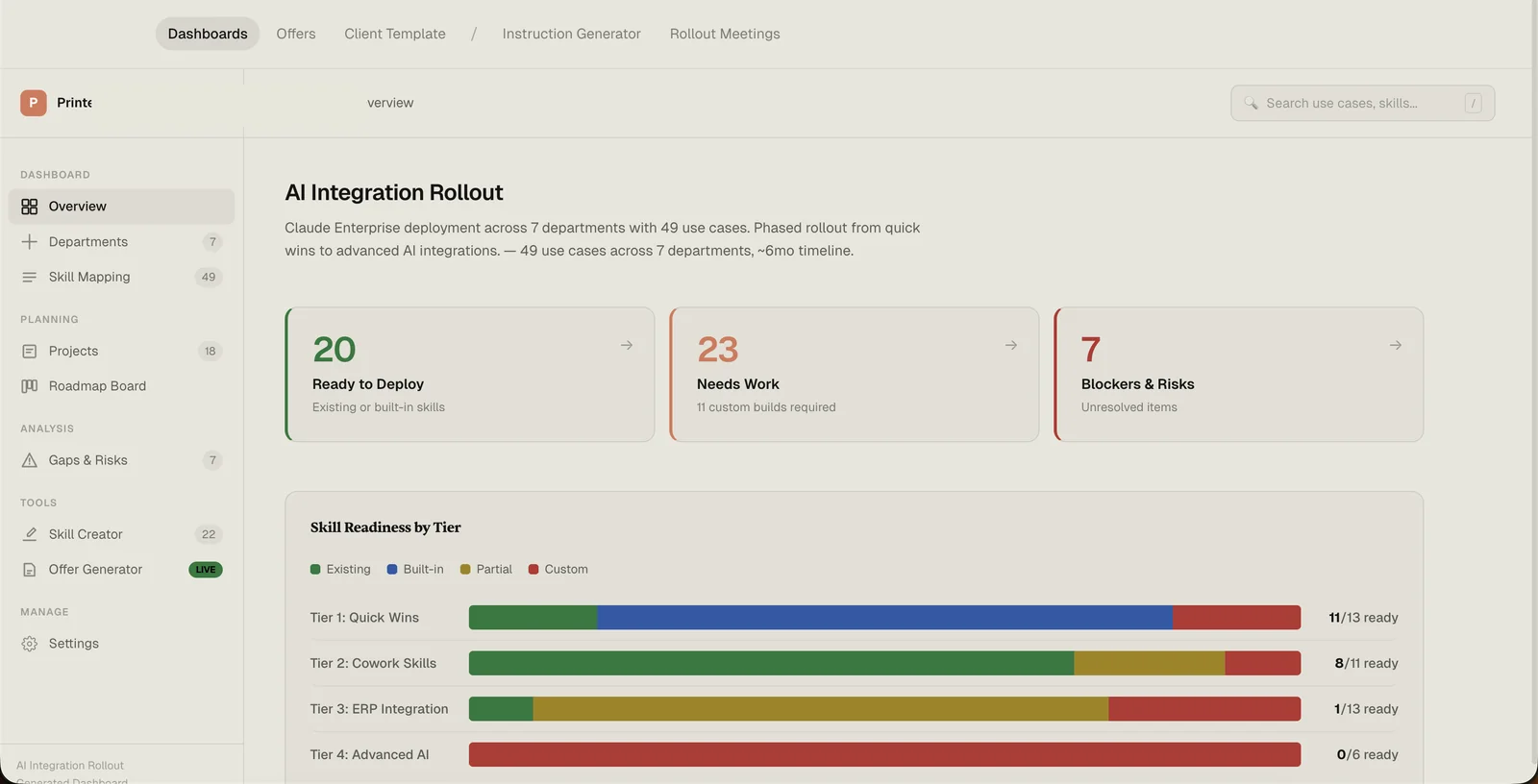
Task: Open the Projects page
Action: pyautogui.click(x=121, y=352)
